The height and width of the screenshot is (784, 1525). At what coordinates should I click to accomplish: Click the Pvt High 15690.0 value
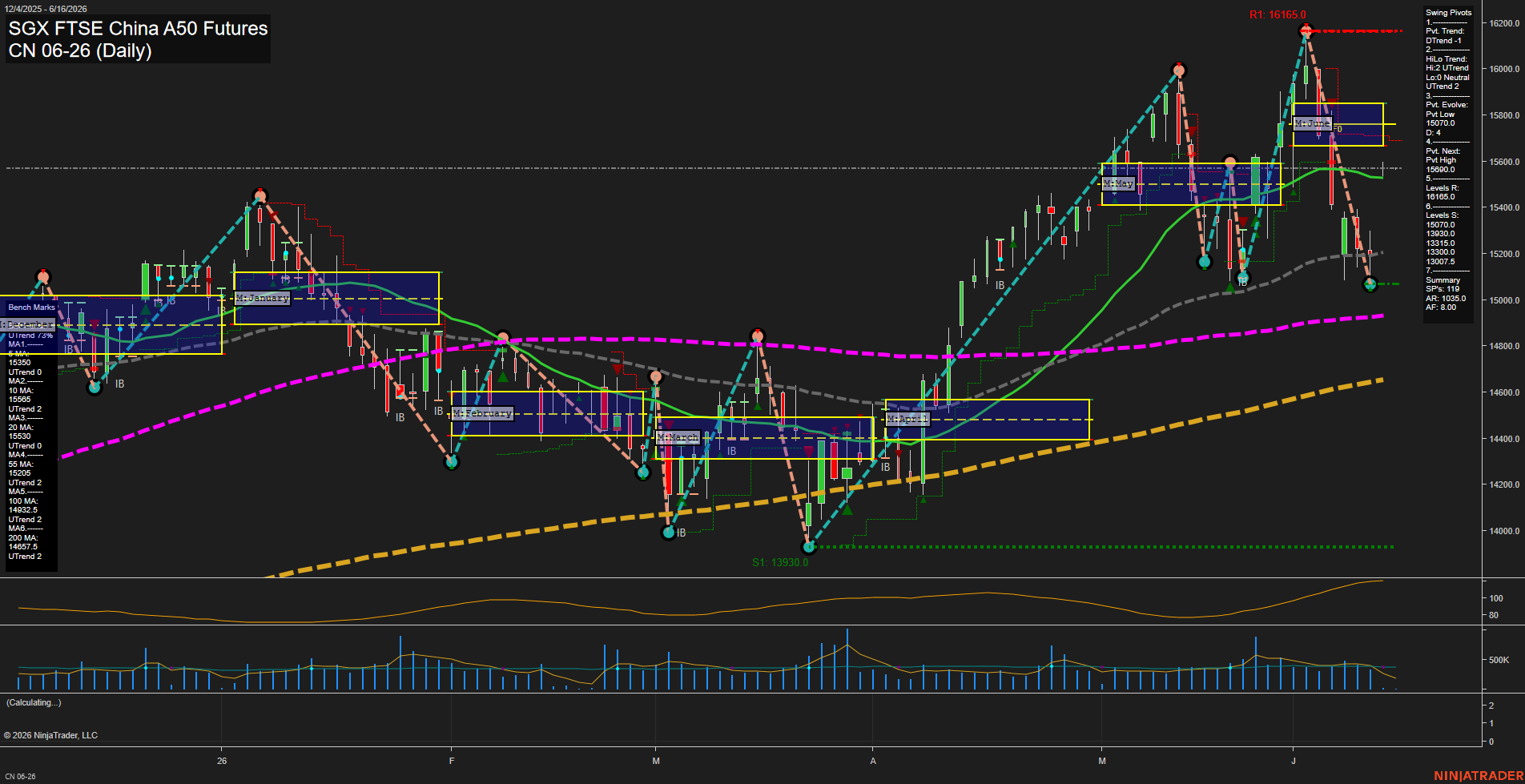pos(1441,165)
